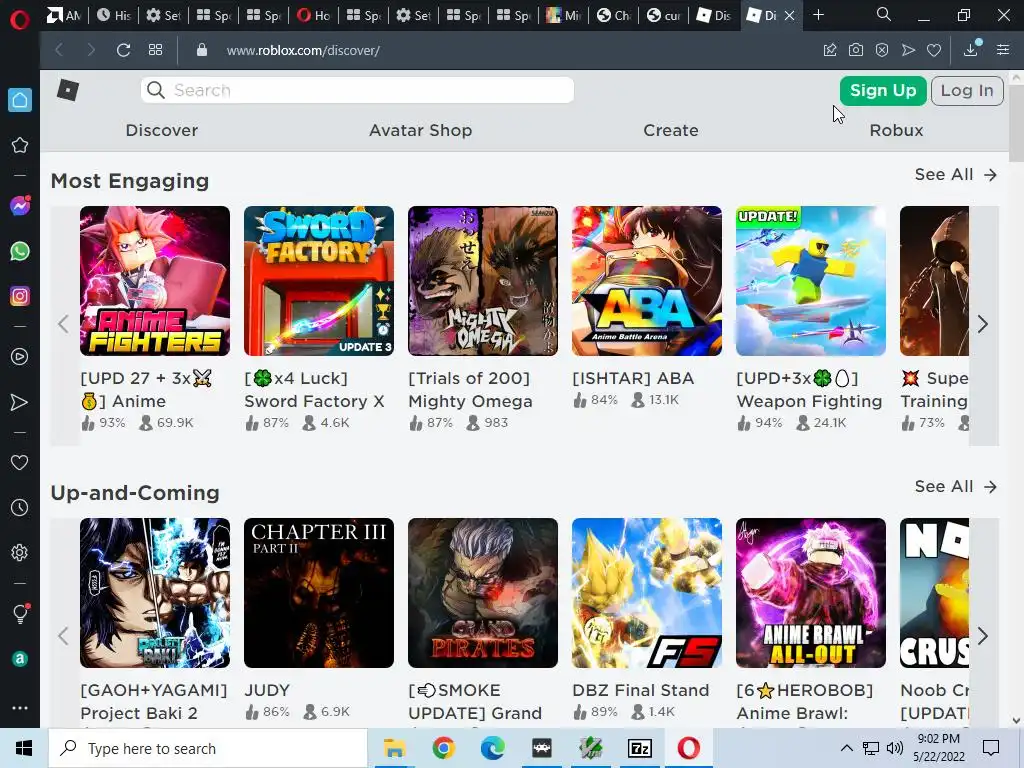Click the '[ISHTAR] ABA' title text
Image resolution: width=1024 pixels, height=768 pixels.
633,378
